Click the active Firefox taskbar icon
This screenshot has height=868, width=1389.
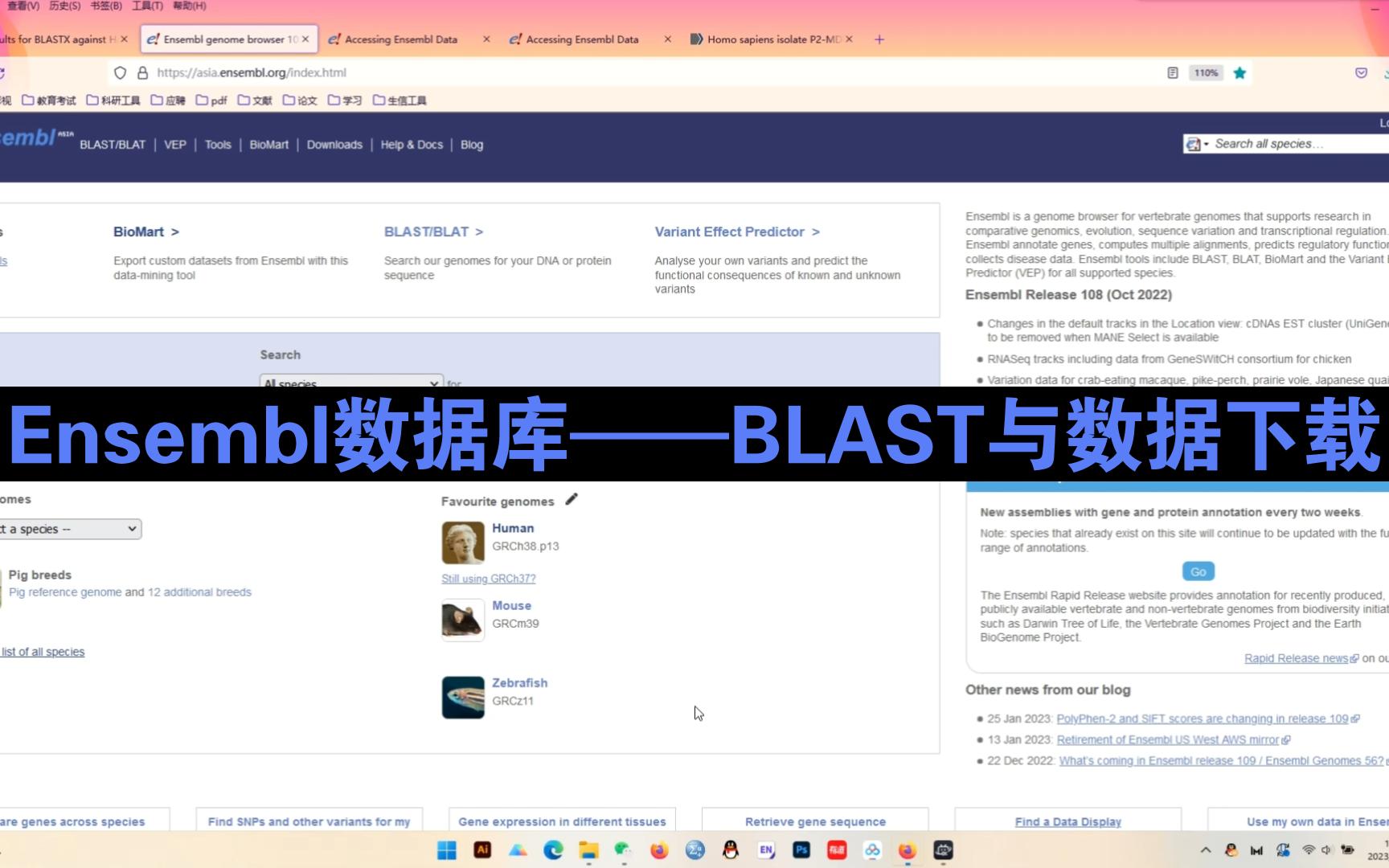pos(908,850)
